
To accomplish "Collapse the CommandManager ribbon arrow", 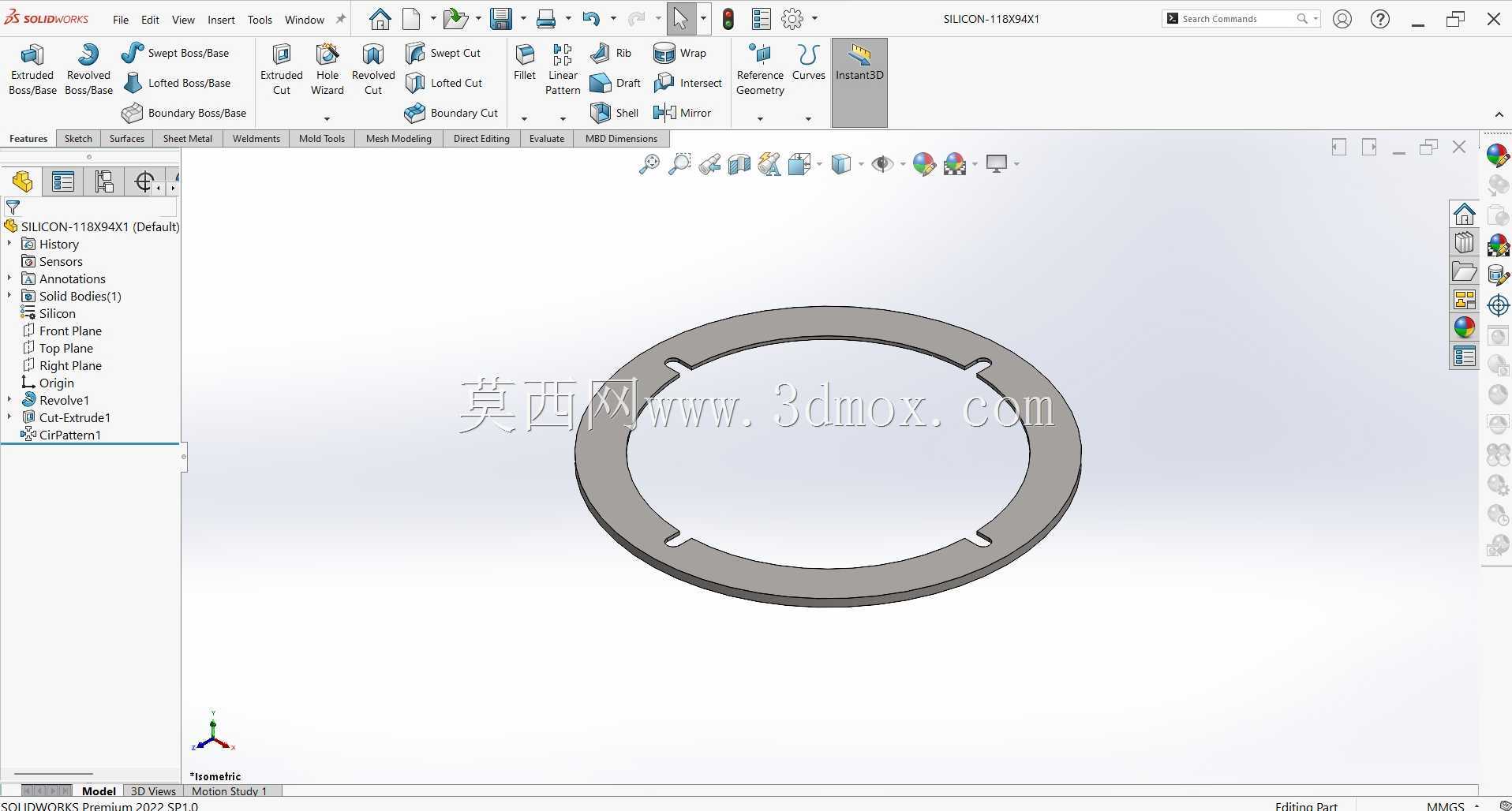I will tap(1499, 115).
